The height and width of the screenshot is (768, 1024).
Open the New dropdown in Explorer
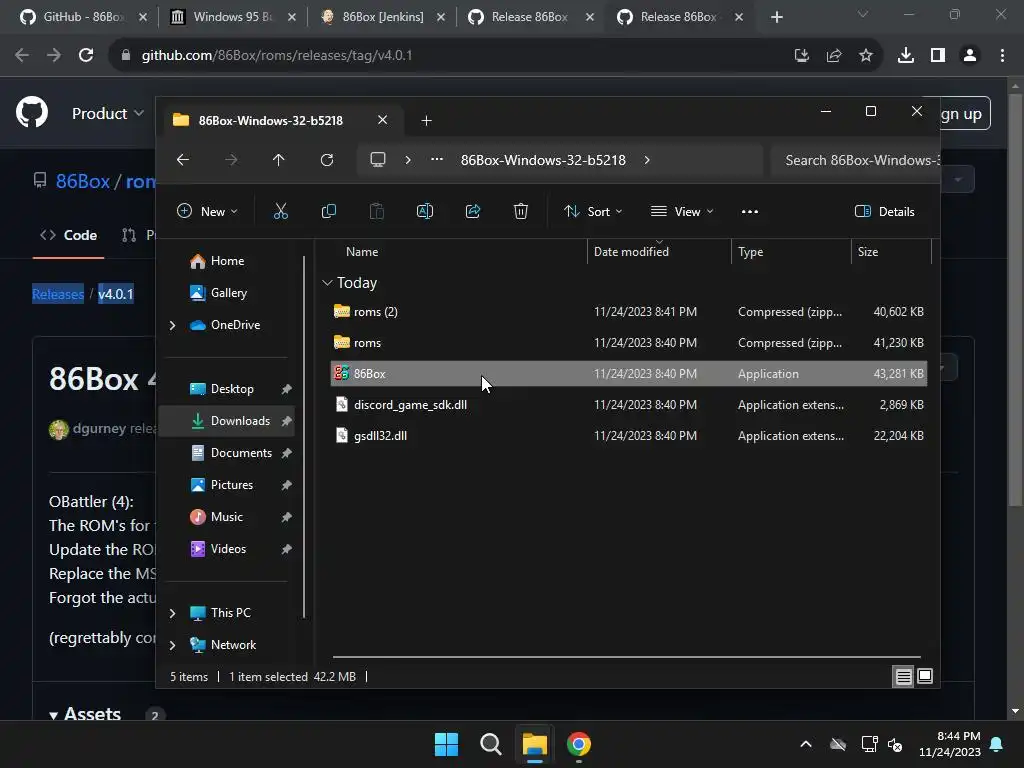click(x=208, y=212)
